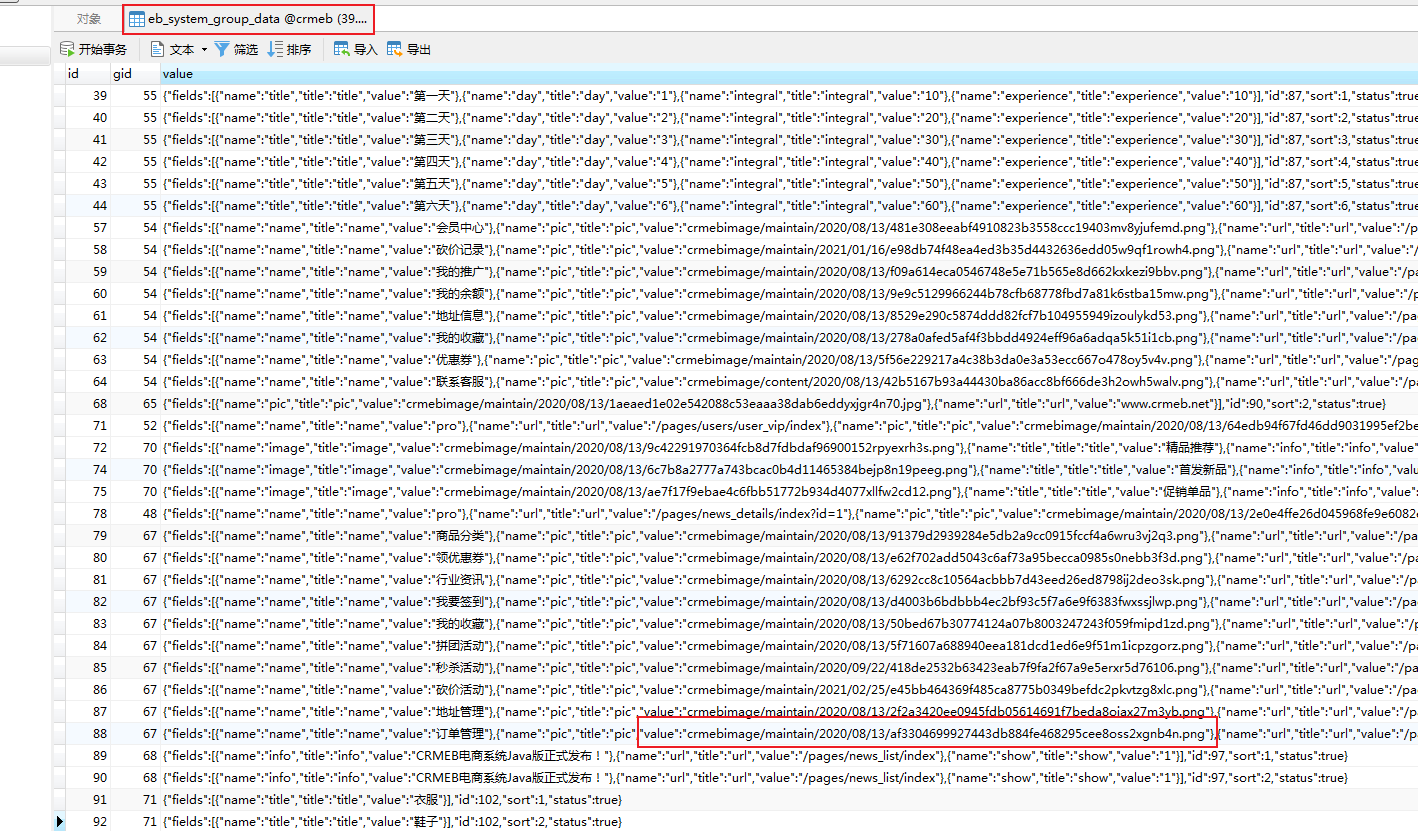This screenshot has height=831, width=1418.
Task: Click the value column header
Action: [789, 74]
